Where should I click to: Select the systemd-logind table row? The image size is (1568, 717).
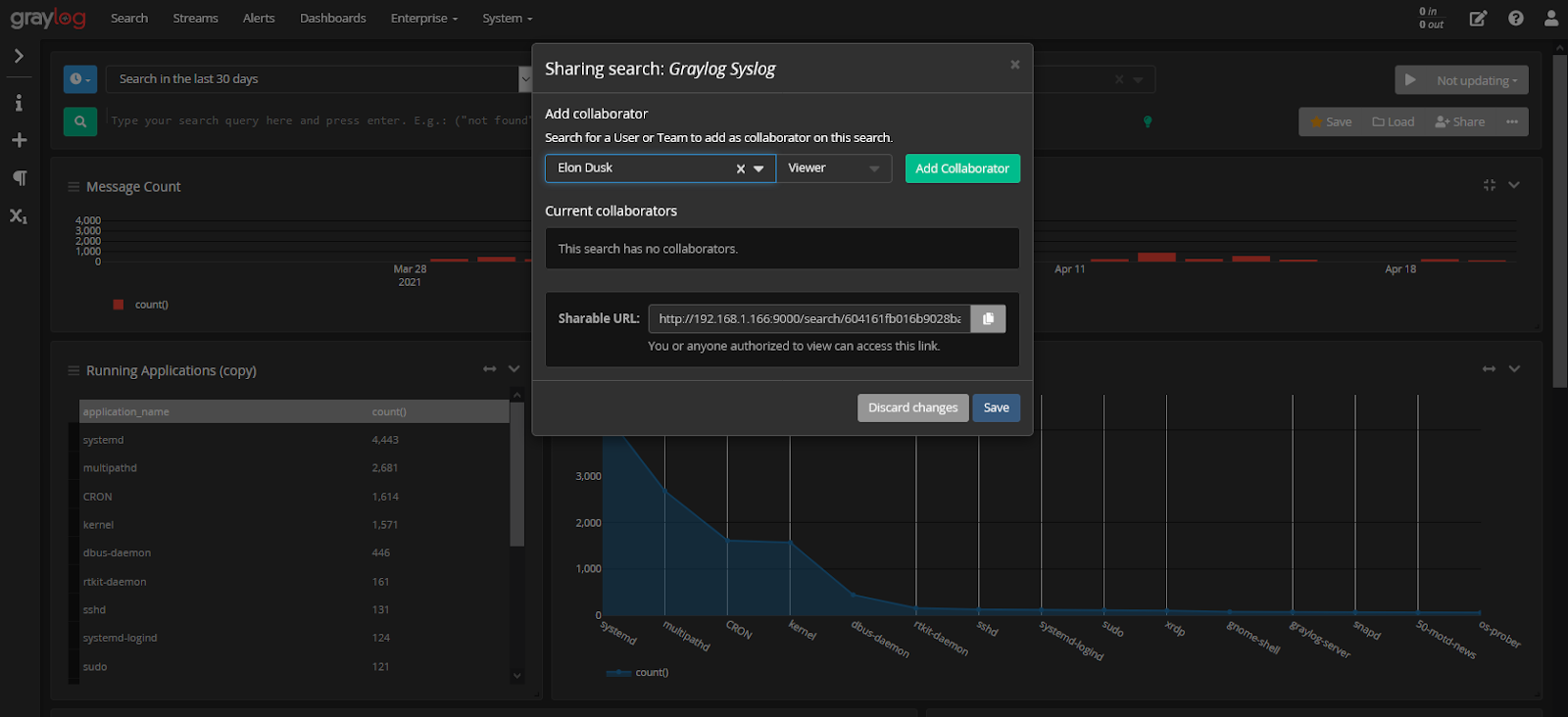(x=294, y=638)
